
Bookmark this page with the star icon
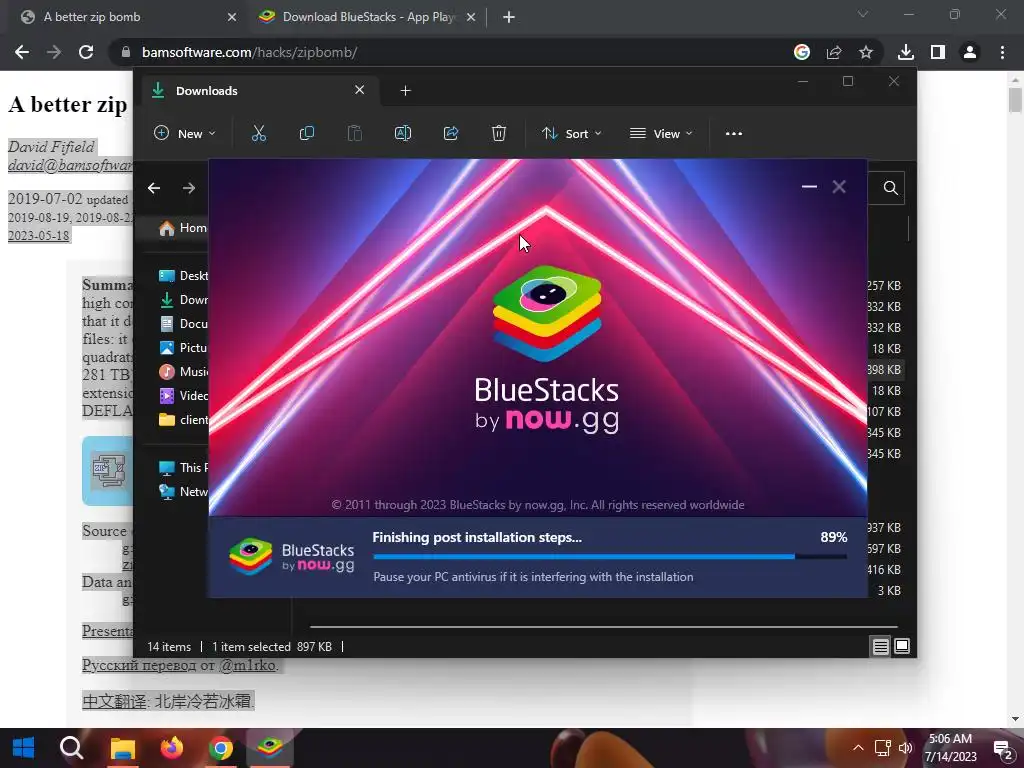coord(866,52)
